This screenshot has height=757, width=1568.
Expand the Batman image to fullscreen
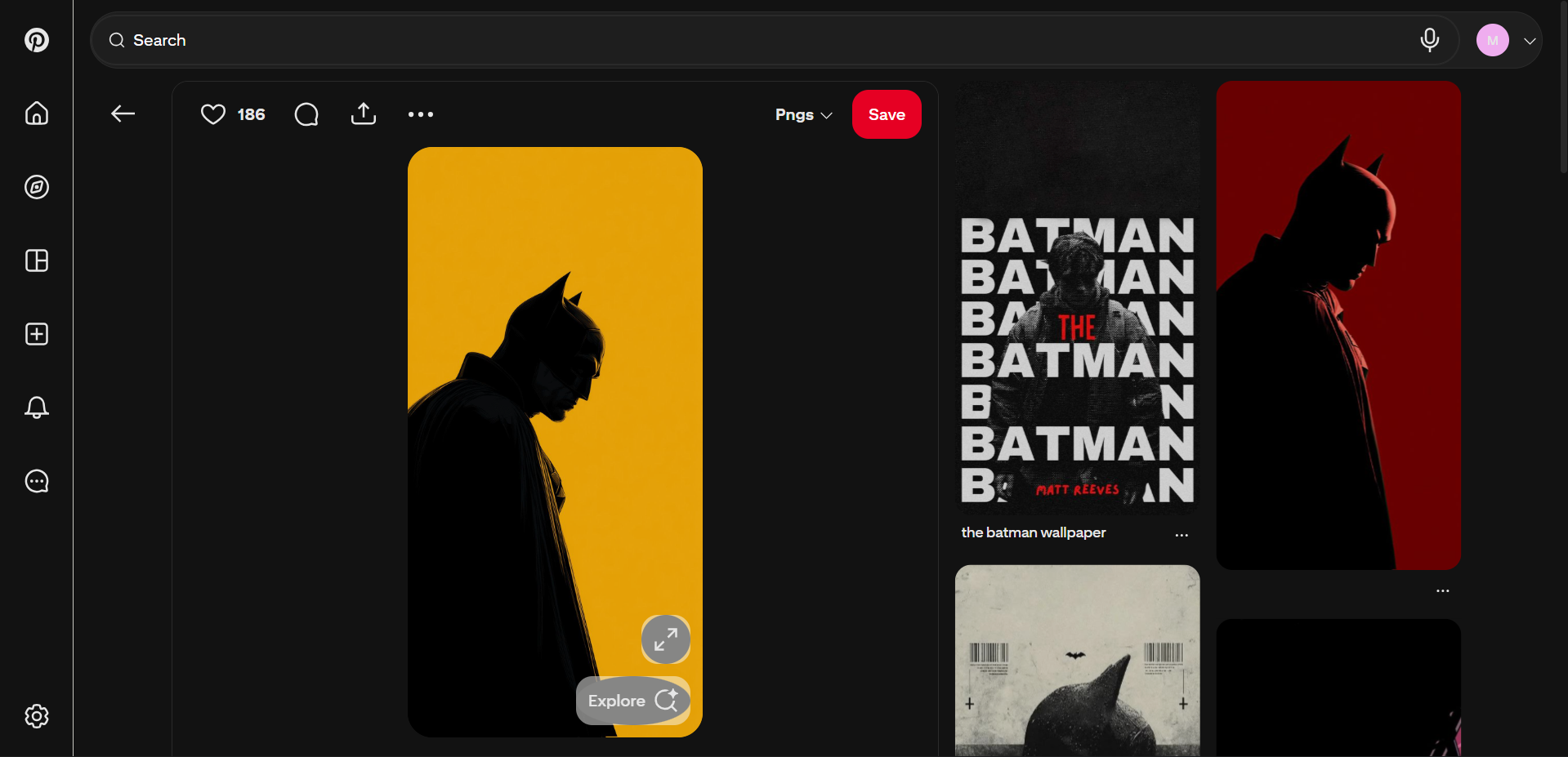point(664,639)
